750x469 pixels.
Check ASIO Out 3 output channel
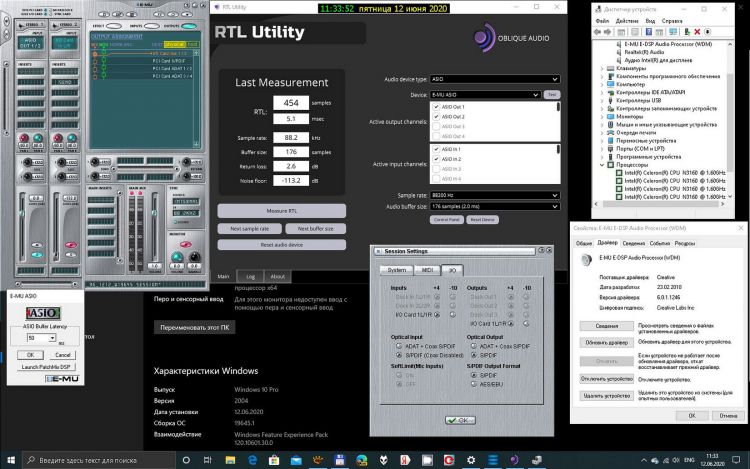[436, 127]
